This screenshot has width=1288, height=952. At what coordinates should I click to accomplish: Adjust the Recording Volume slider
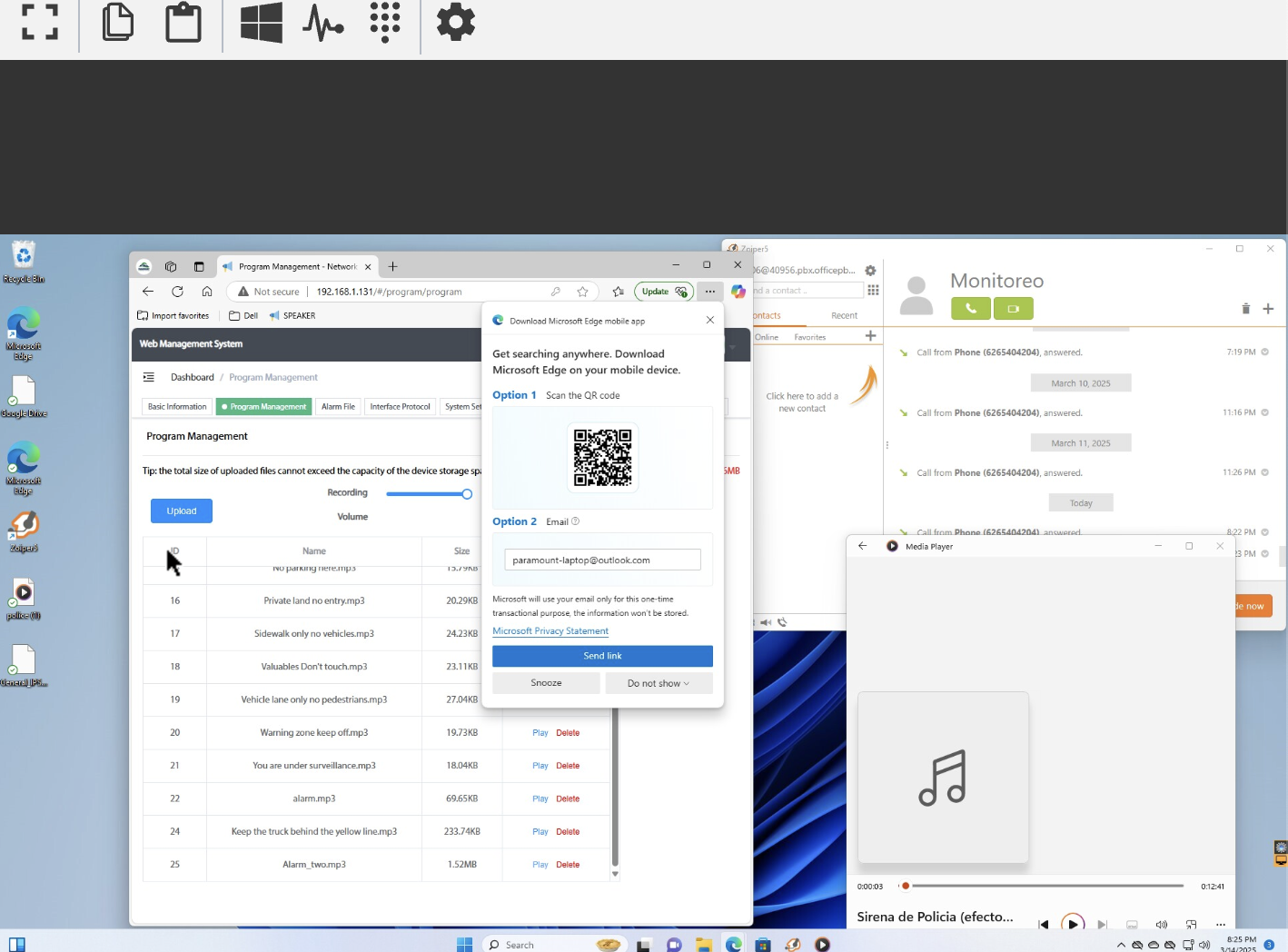[x=430, y=494]
